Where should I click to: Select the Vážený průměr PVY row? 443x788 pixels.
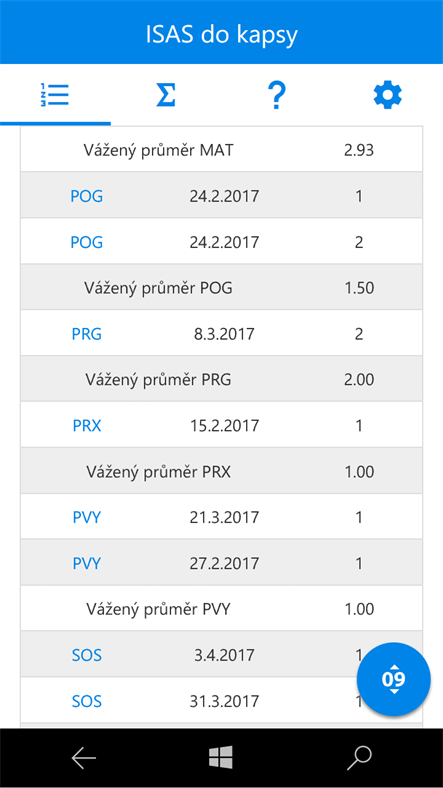click(x=222, y=609)
